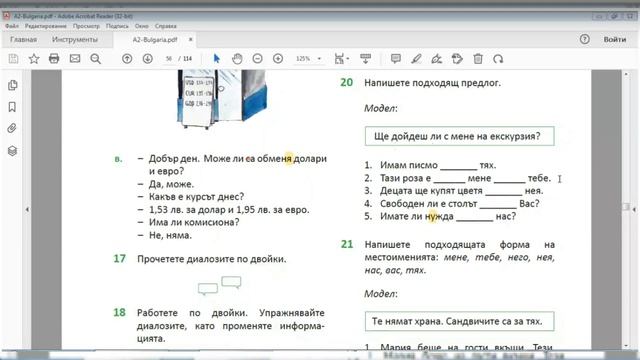Click the stamp tool icon

coord(457,59)
